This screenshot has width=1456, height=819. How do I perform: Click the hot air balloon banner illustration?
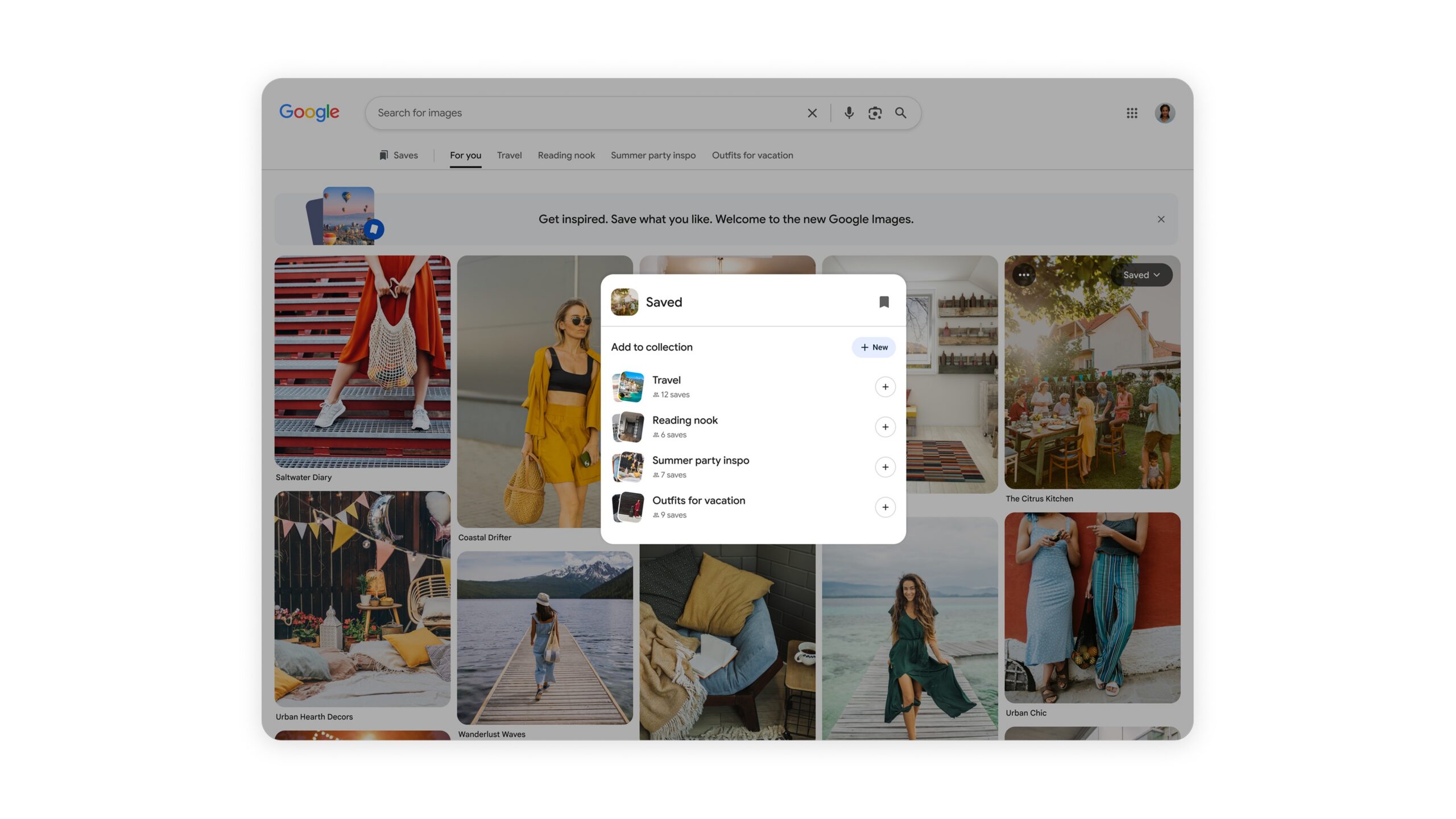point(346,216)
